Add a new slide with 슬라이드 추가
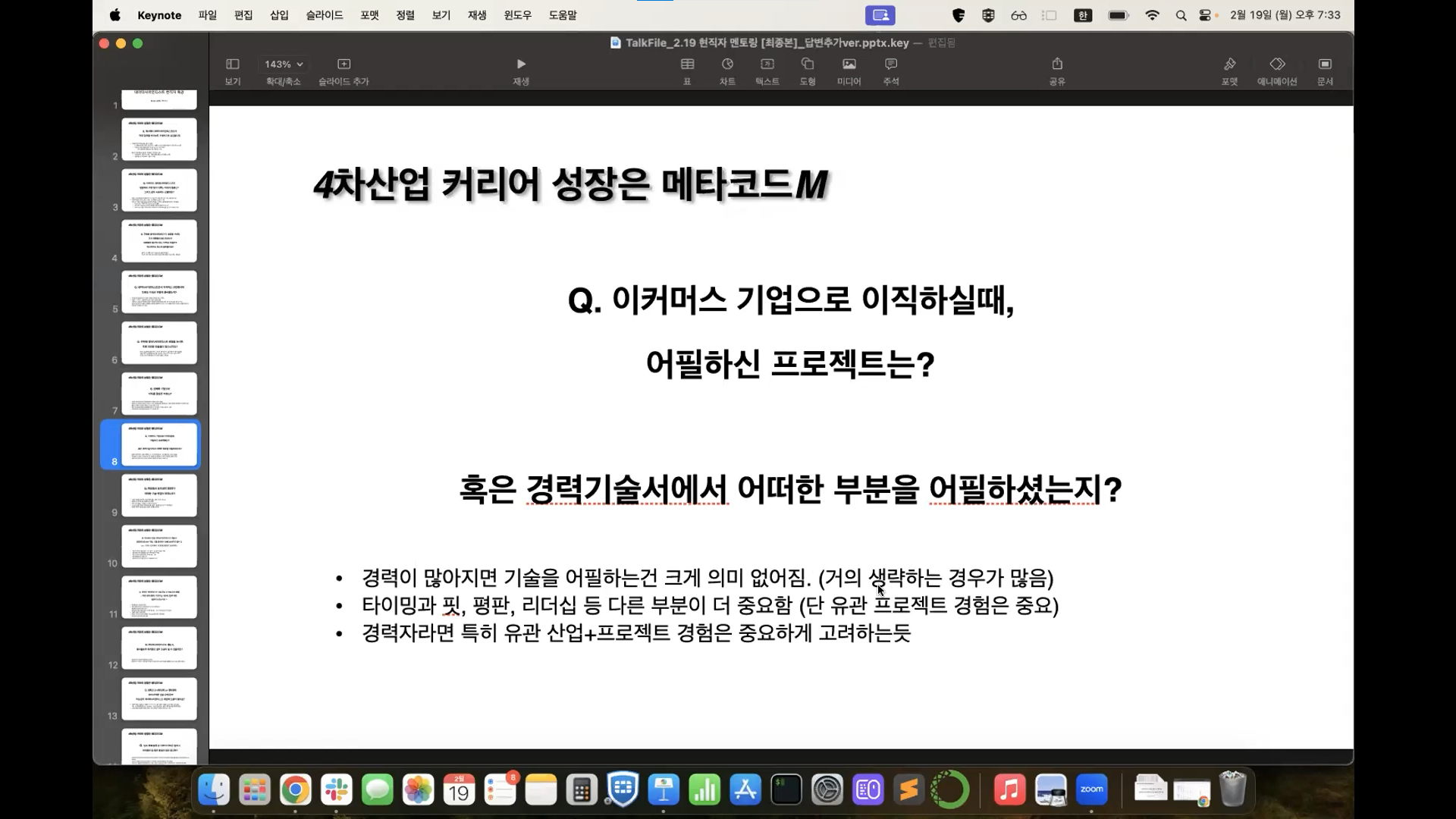Screen dimensions: 1456x819 (x=344, y=64)
